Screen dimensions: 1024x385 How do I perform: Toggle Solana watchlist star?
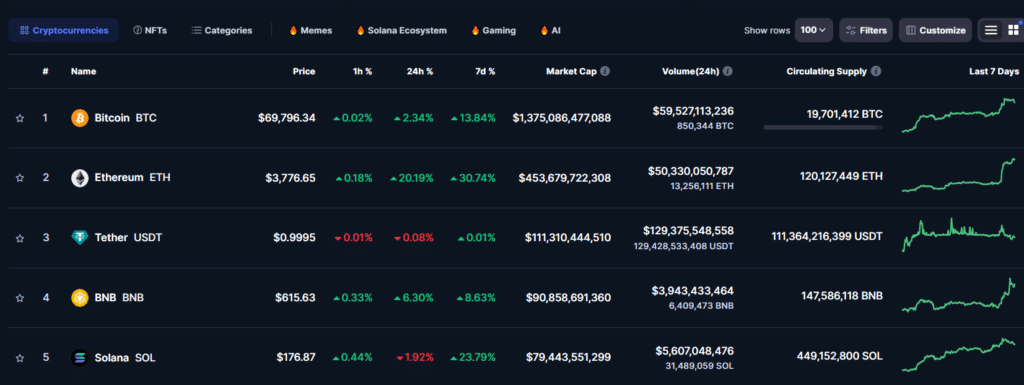pos(20,358)
